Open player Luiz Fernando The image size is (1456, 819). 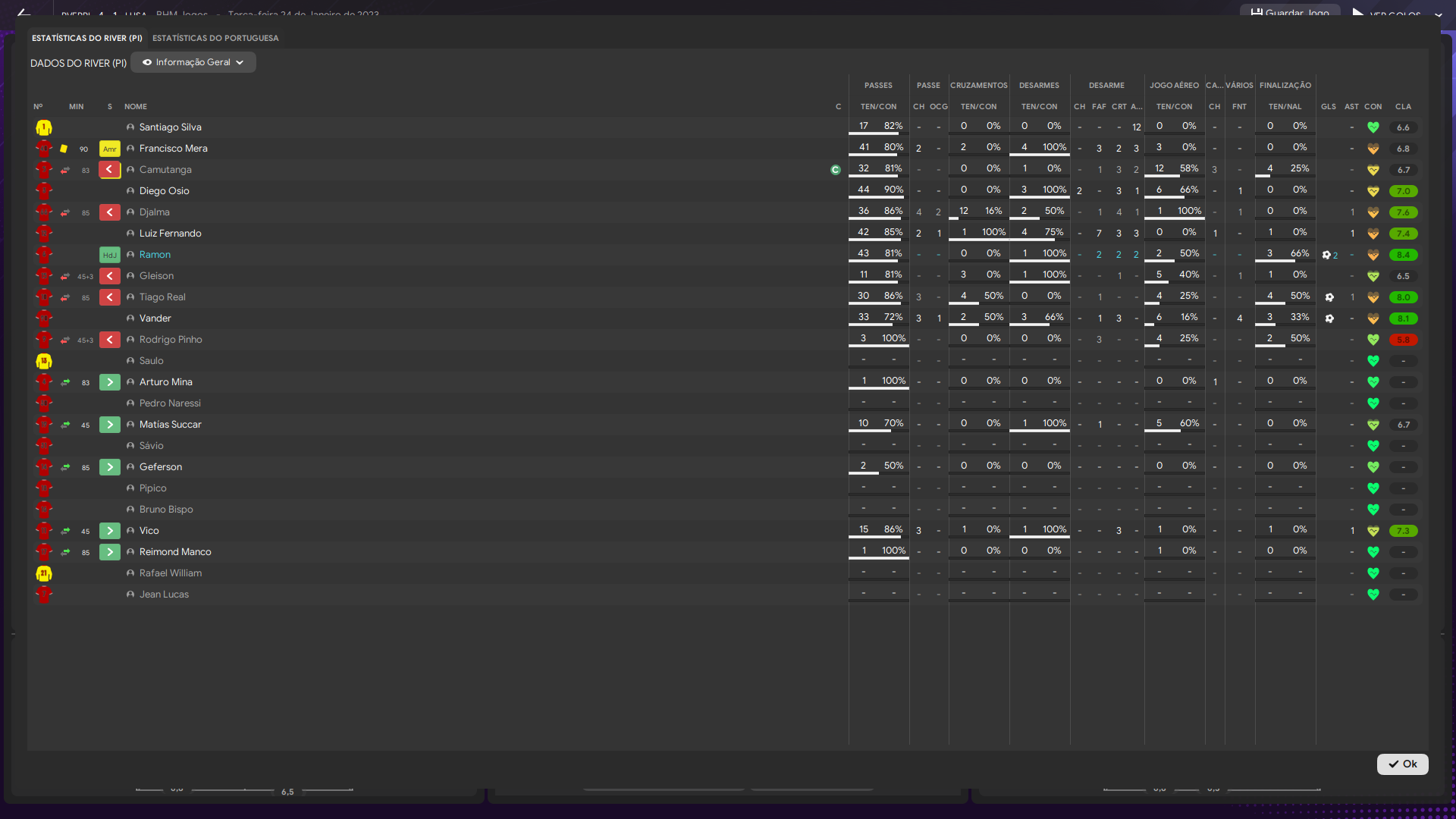point(171,234)
